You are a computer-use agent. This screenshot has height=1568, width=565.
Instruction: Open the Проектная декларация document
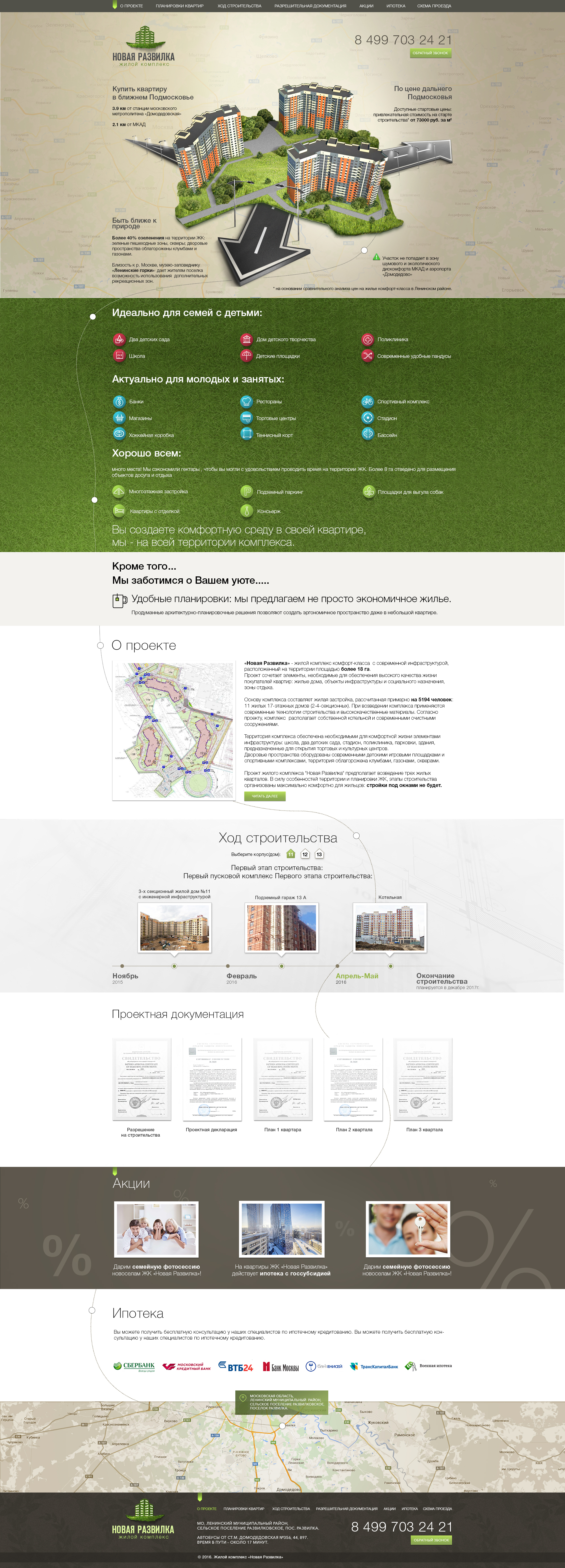[212, 1079]
